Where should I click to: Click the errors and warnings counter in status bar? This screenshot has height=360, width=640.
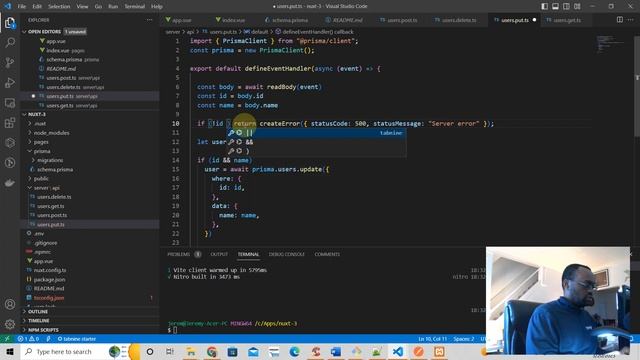pyautogui.click(x=28, y=339)
